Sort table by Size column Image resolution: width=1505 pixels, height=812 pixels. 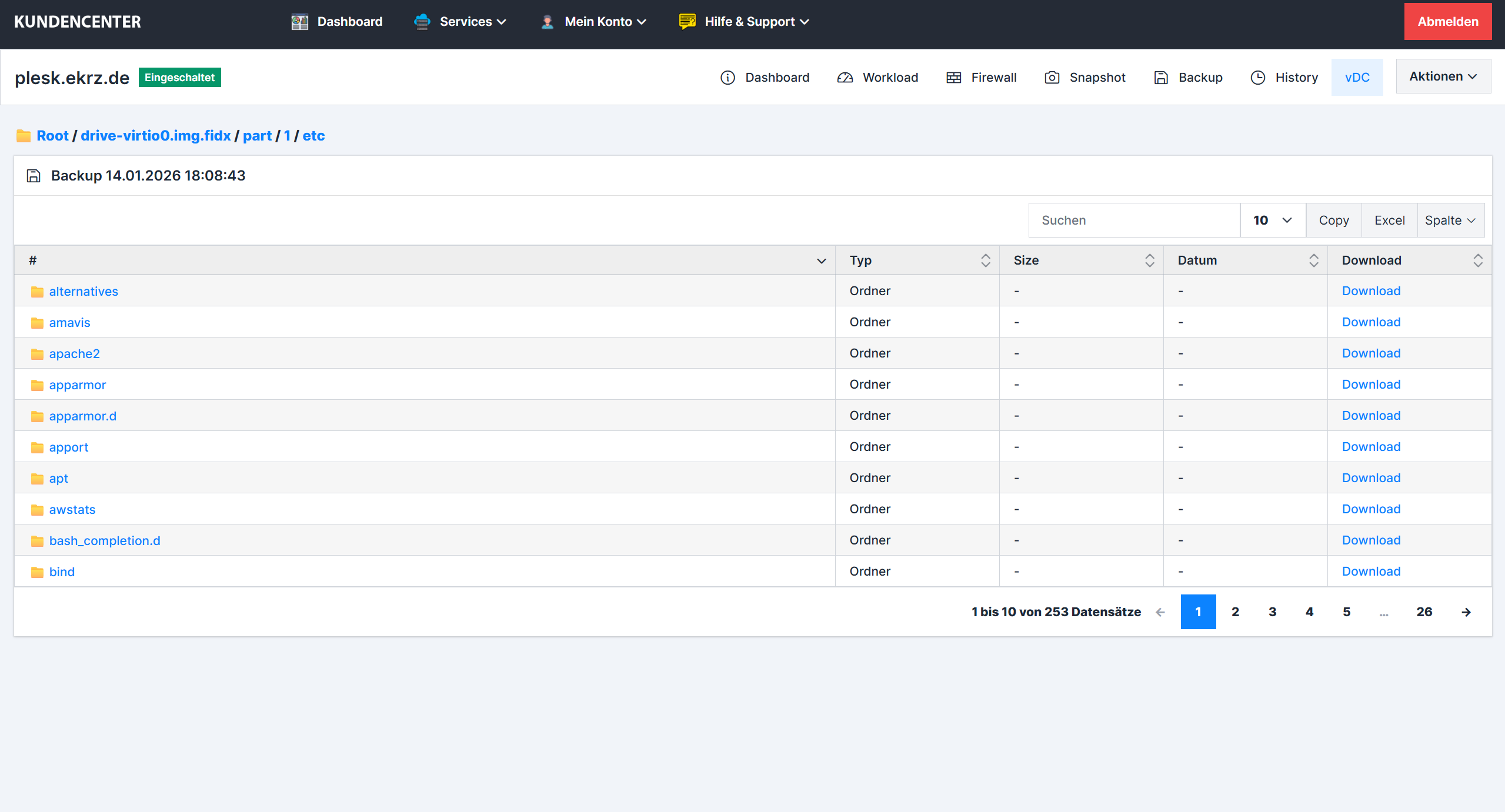[x=1149, y=260]
